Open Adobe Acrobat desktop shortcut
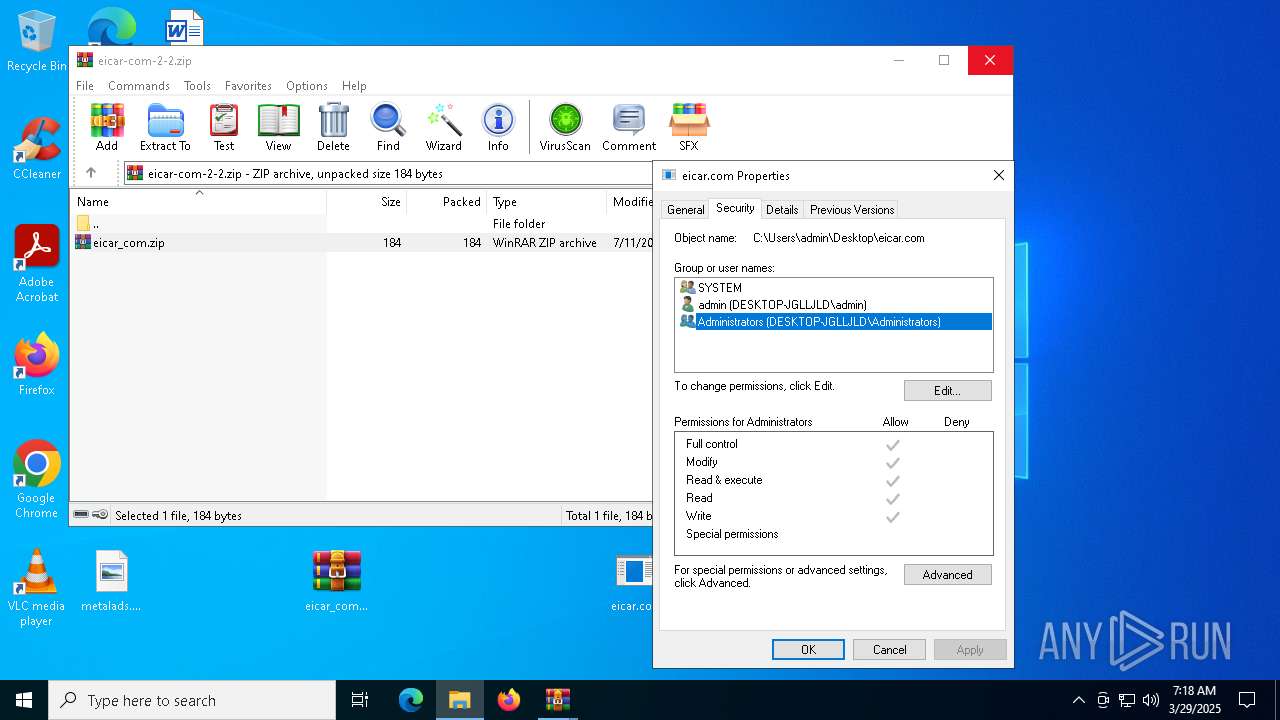Screen dimensions: 1280x720 coord(36,264)
